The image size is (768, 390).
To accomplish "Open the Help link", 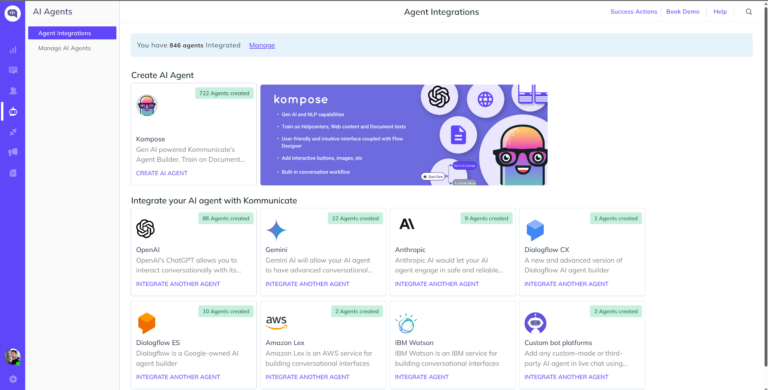I will [x=720, y=12].
